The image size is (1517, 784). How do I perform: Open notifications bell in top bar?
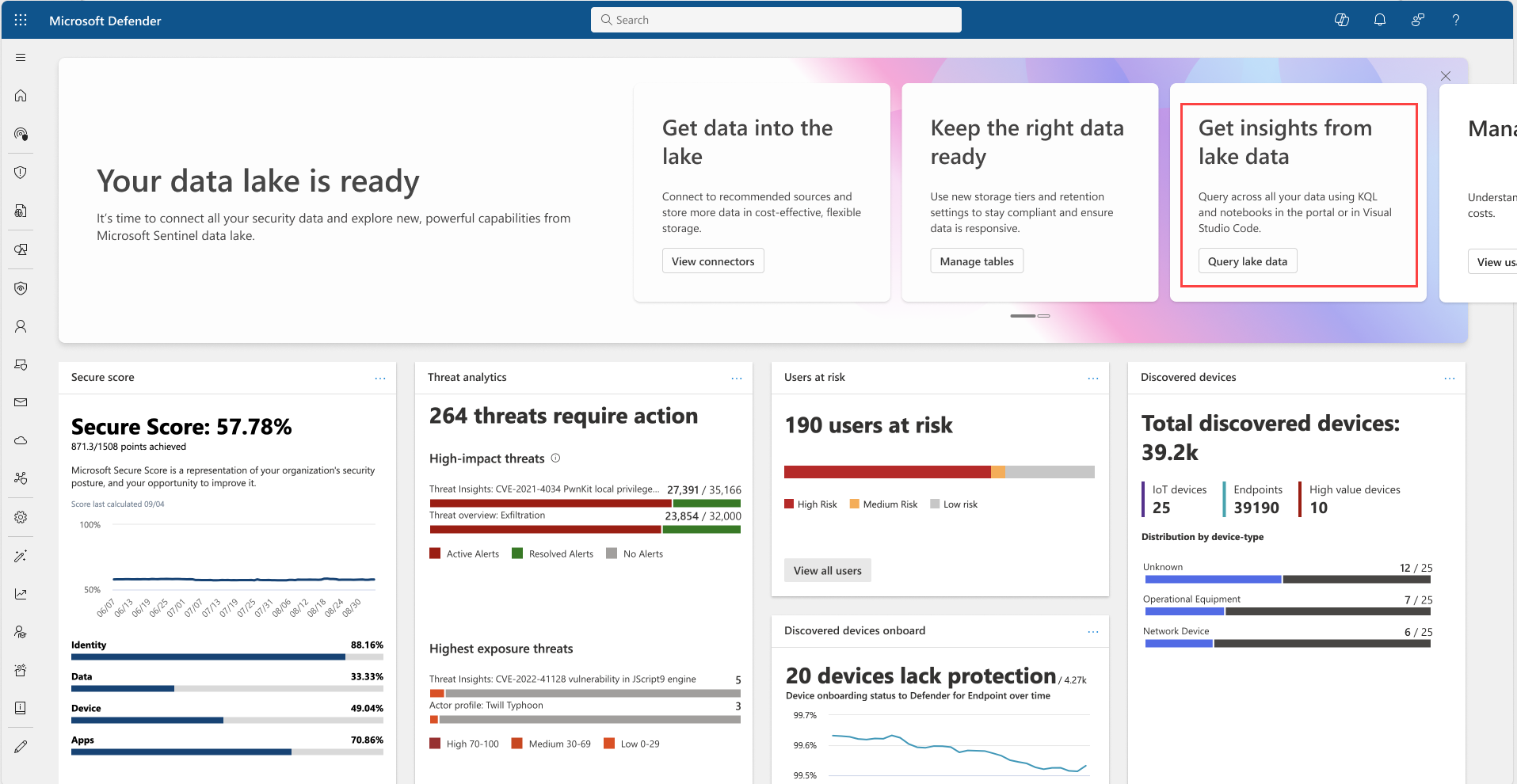point(1380,20)
